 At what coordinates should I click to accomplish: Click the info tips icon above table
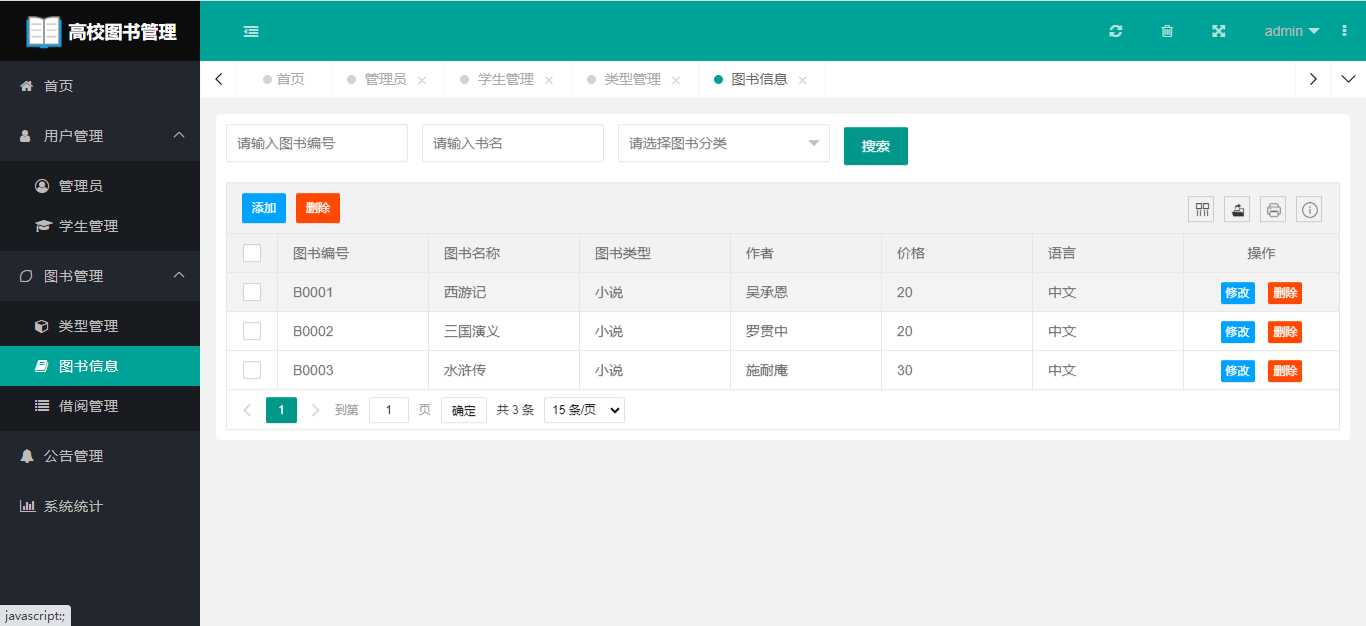pos(1309,209)
